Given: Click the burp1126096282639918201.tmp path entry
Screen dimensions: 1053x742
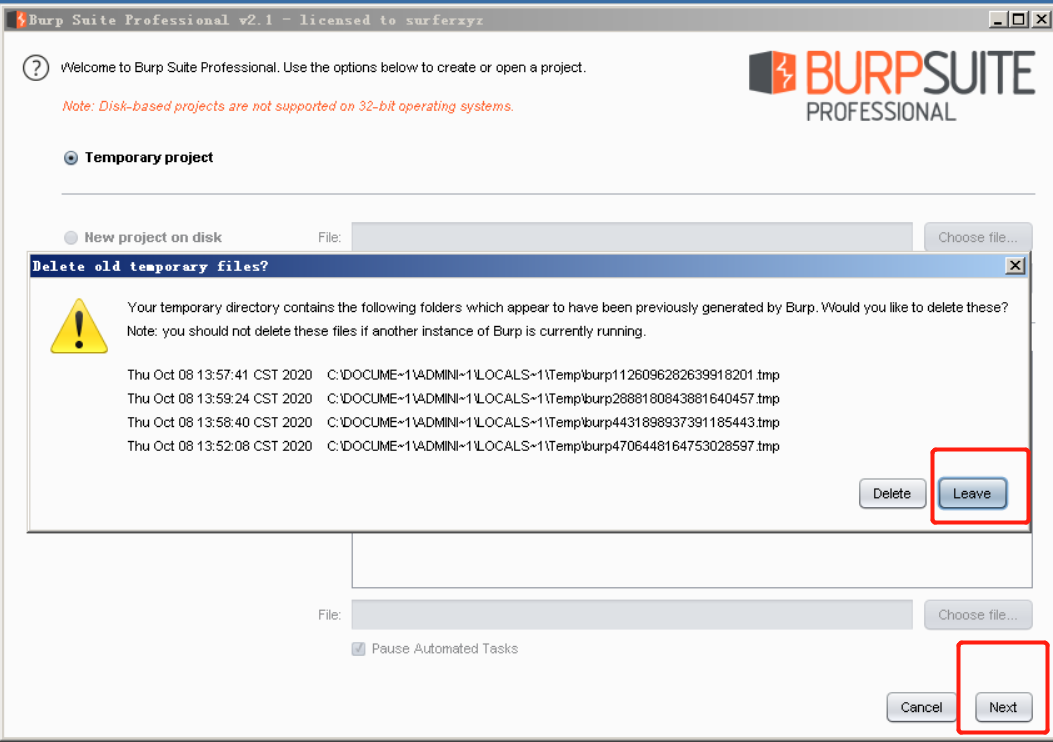Looking at the screenshot, I should 553,375.
